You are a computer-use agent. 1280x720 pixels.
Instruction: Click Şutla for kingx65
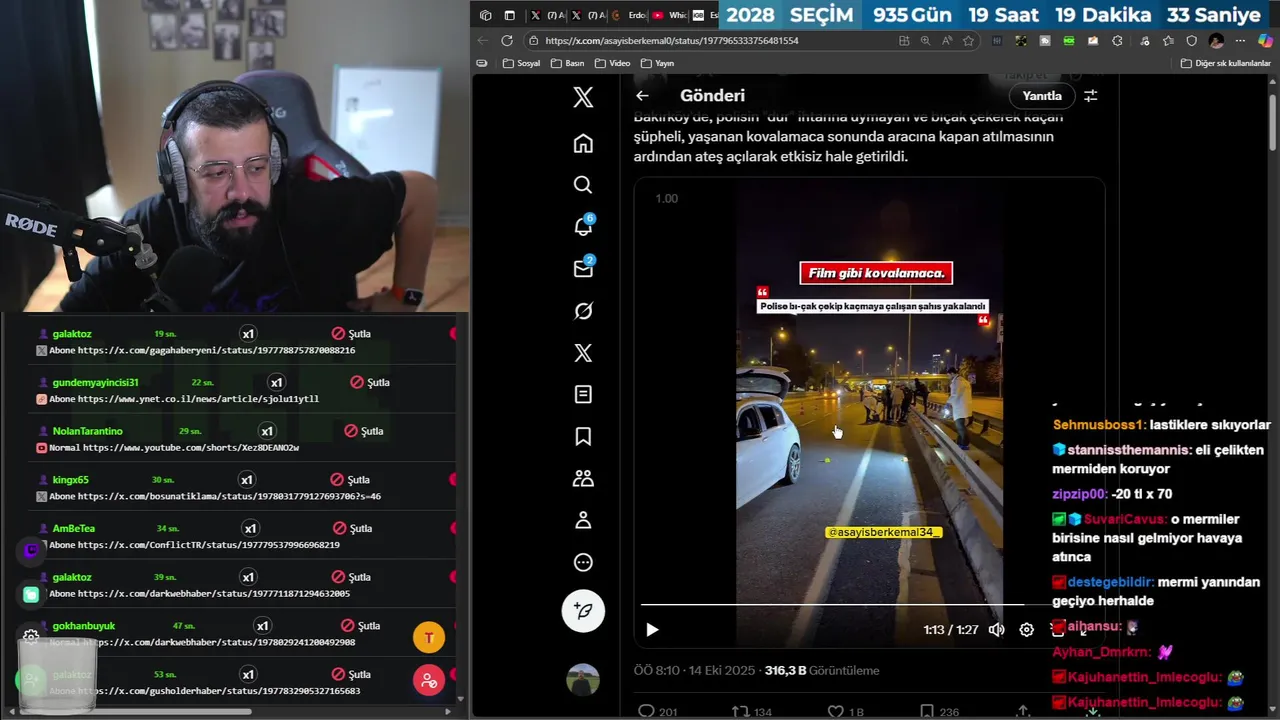(x=351, y=480)
